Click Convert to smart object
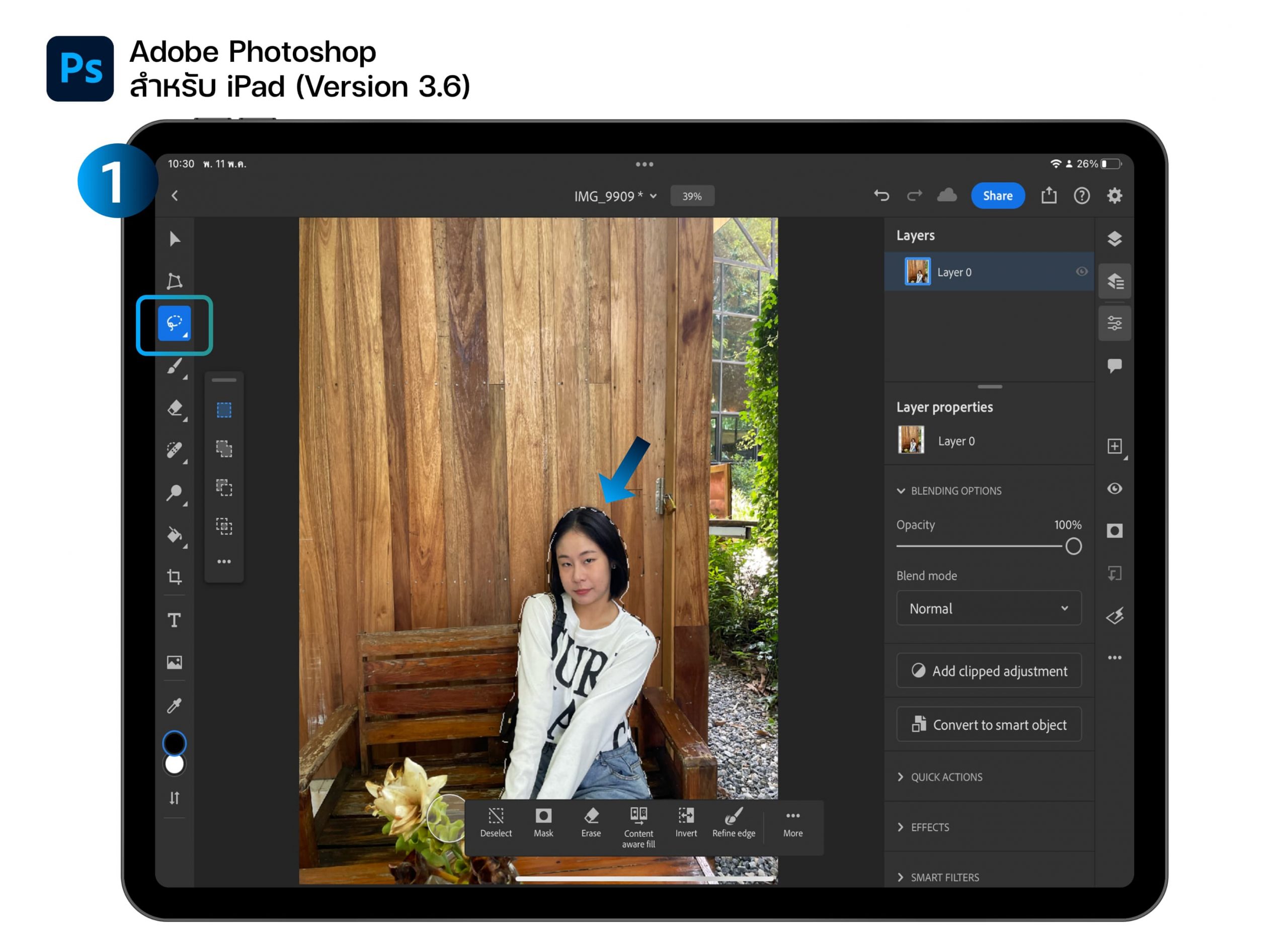 tap(988, 725)
